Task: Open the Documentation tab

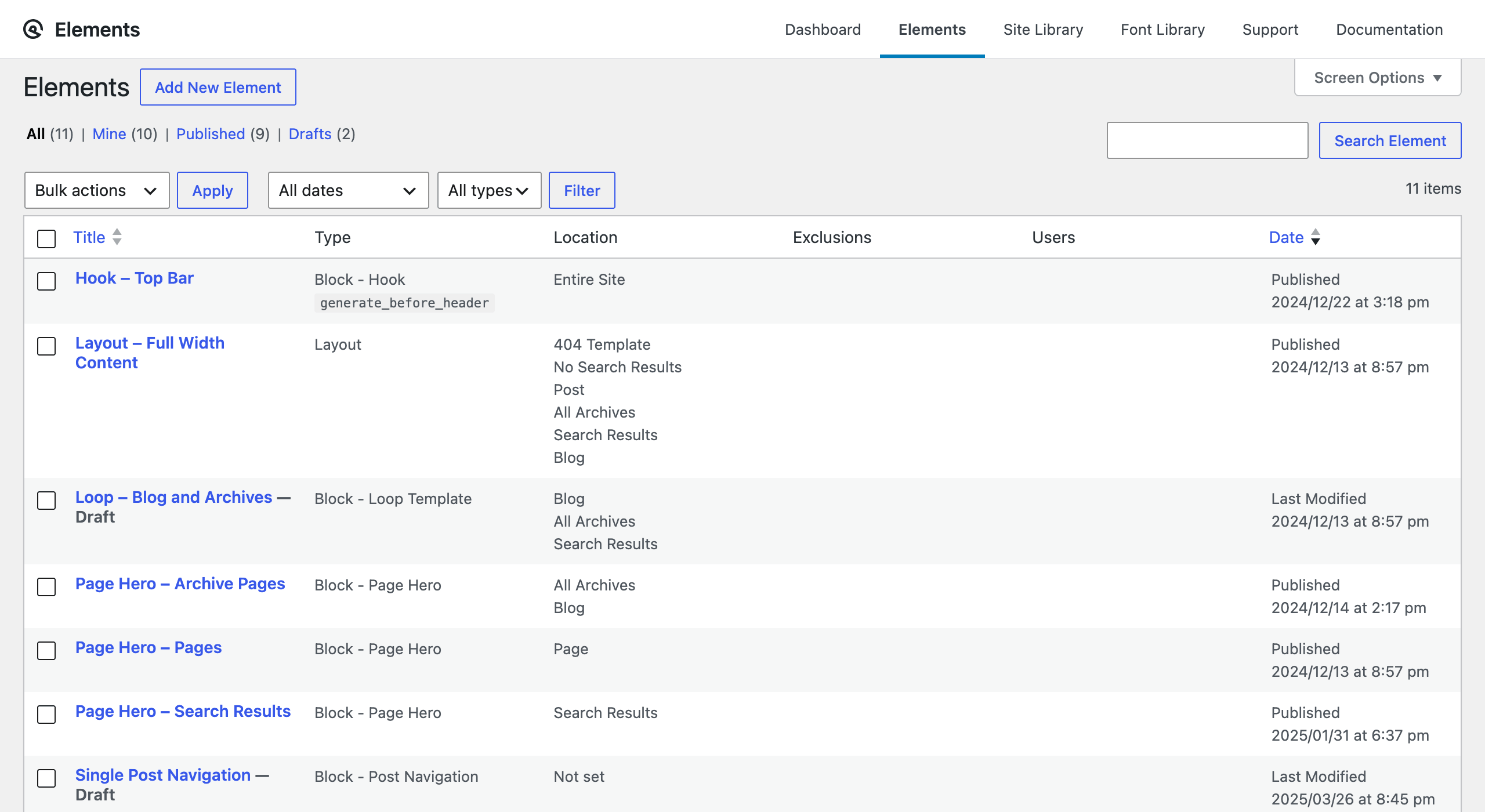Action: click(1389, 29)
